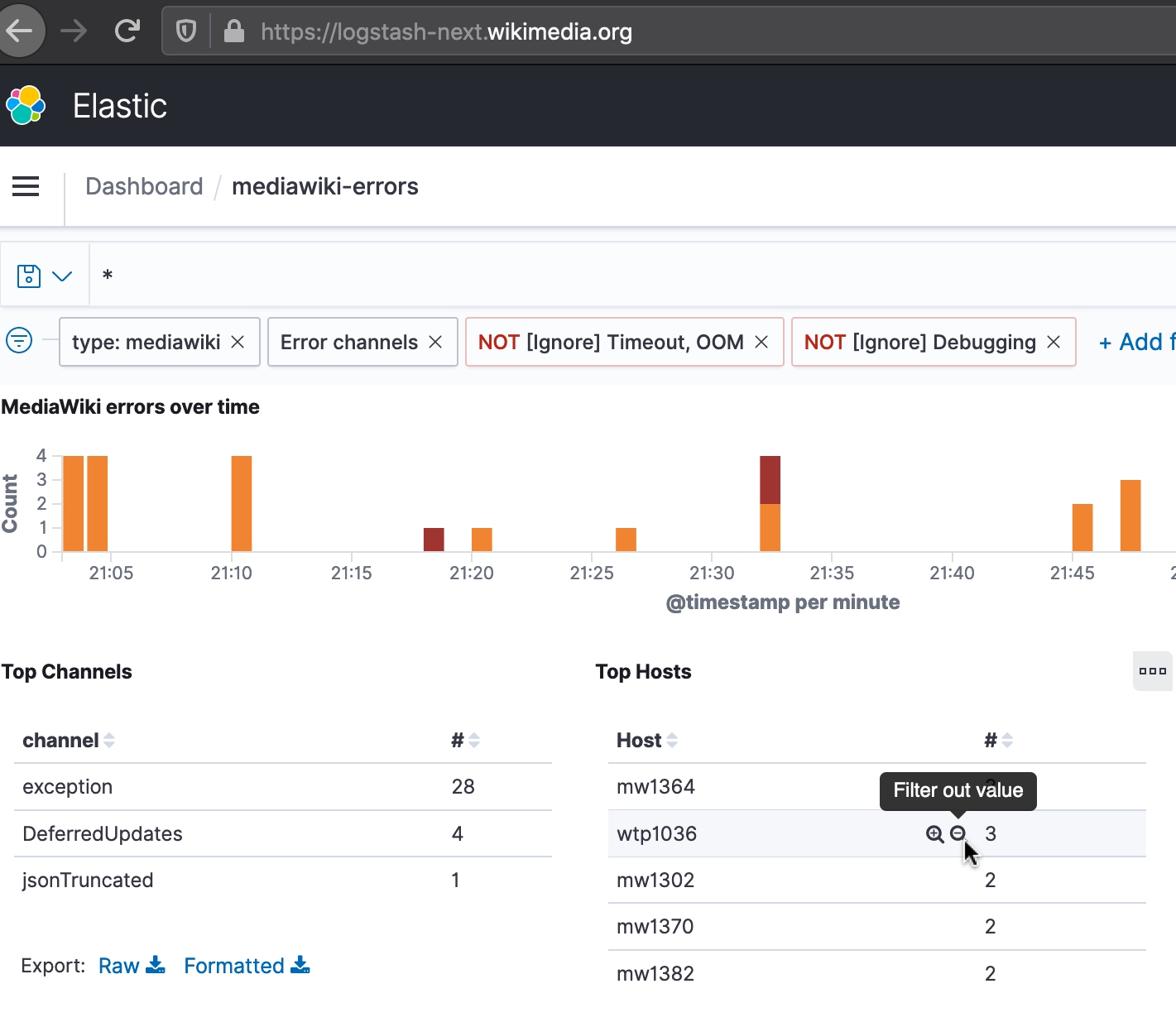Click the download icon next to Formatted
Screen dimensions: 1176x1027
click(x=301, y=965)
